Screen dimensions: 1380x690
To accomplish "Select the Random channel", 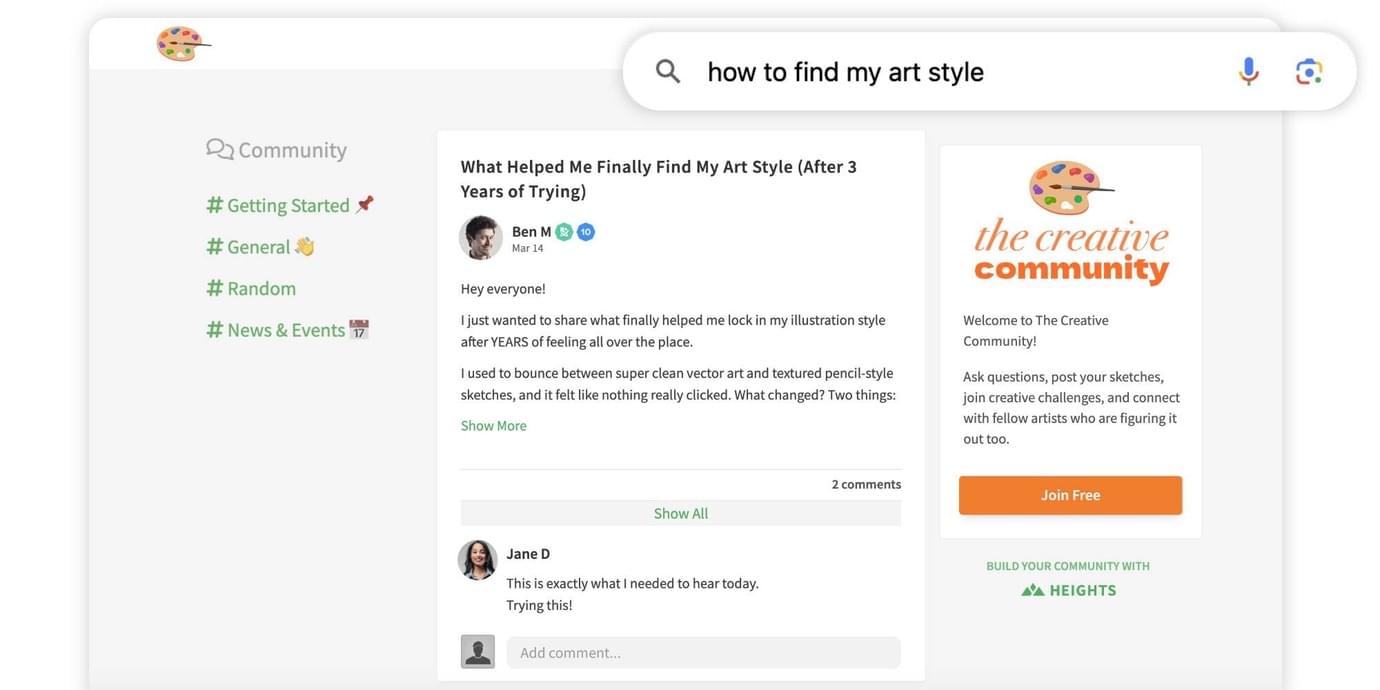I will 261,289.
